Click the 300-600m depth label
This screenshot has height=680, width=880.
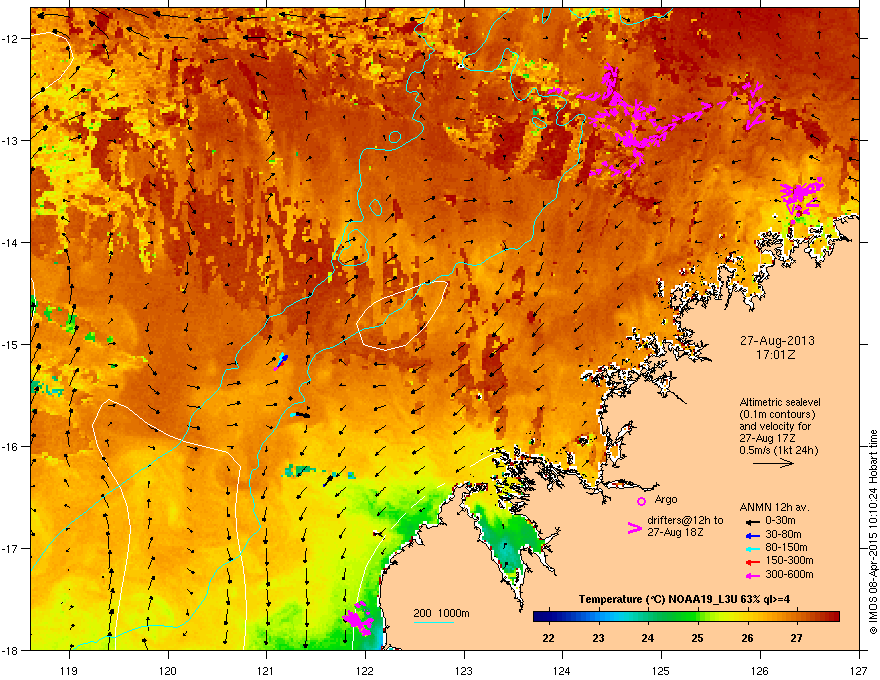(789, 574)
